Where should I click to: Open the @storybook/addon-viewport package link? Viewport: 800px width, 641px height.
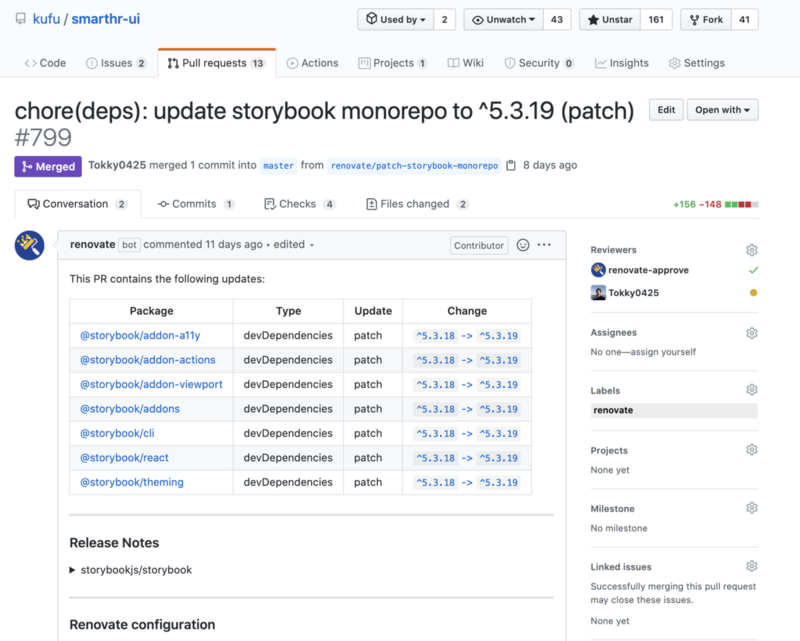pyautogui.click(x=152, y=384)
